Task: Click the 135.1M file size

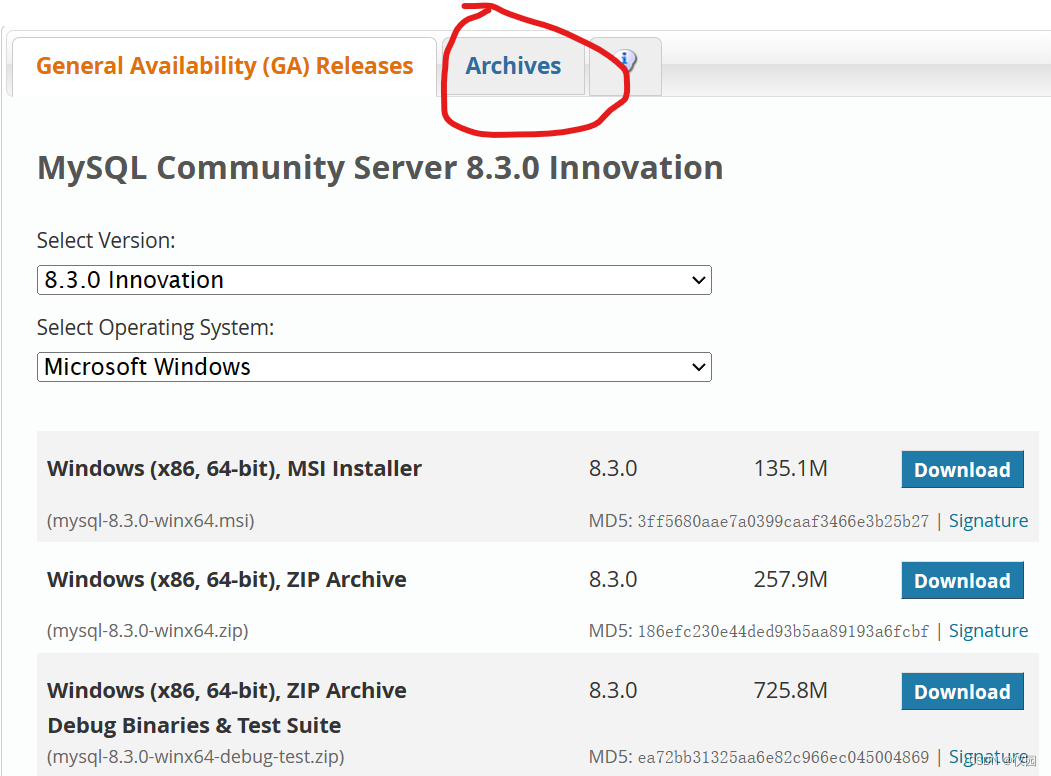Action: coord(791,468)
